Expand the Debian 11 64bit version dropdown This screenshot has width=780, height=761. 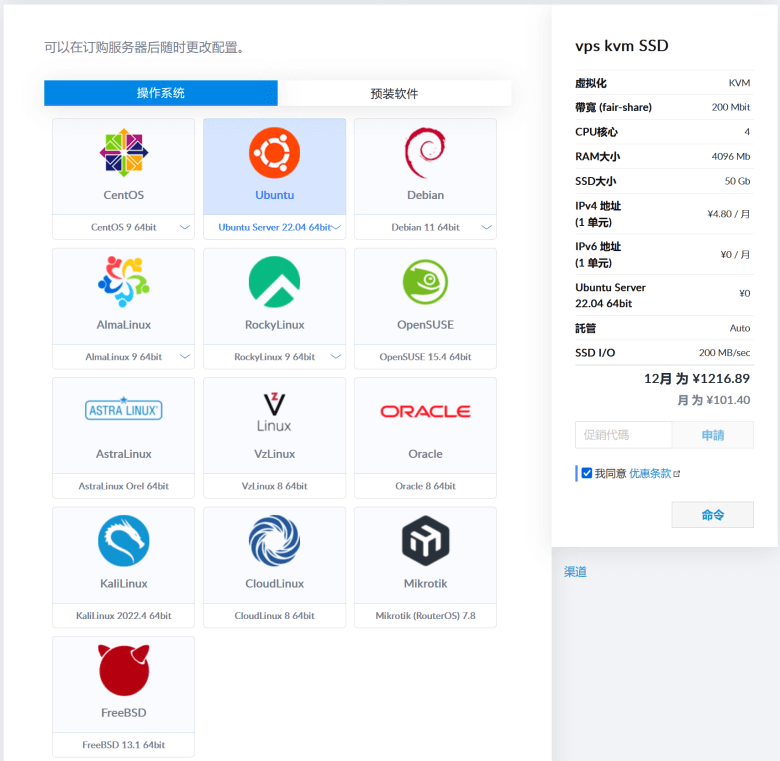click(x=487, y=227)
